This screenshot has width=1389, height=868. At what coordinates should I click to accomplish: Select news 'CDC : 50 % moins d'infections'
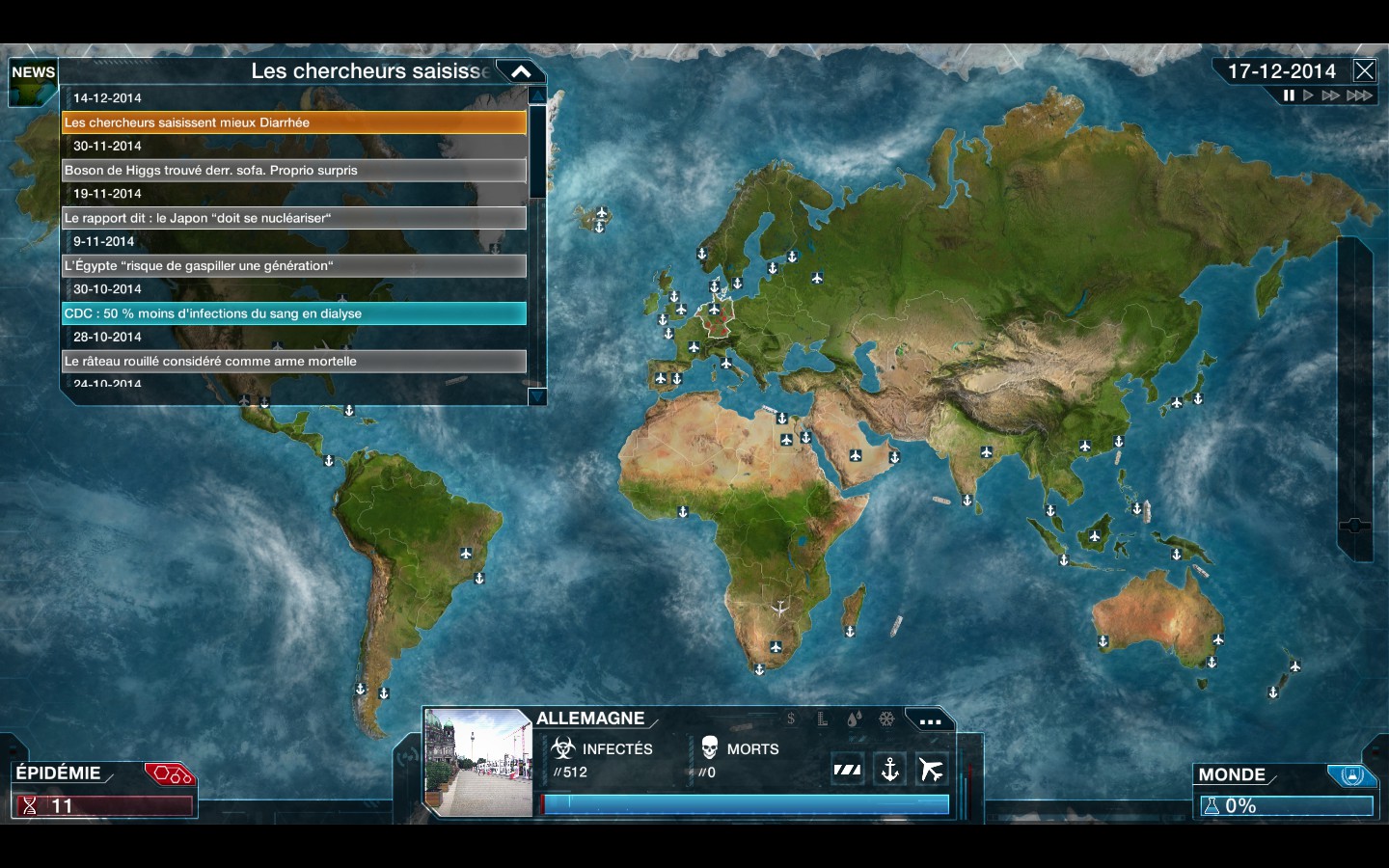(294, 313)
